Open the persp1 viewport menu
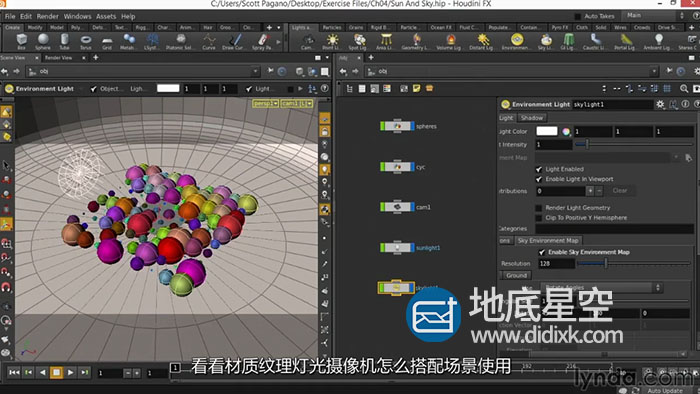Image resolution: width=700 pixels, height=394 pixels. 266,104
